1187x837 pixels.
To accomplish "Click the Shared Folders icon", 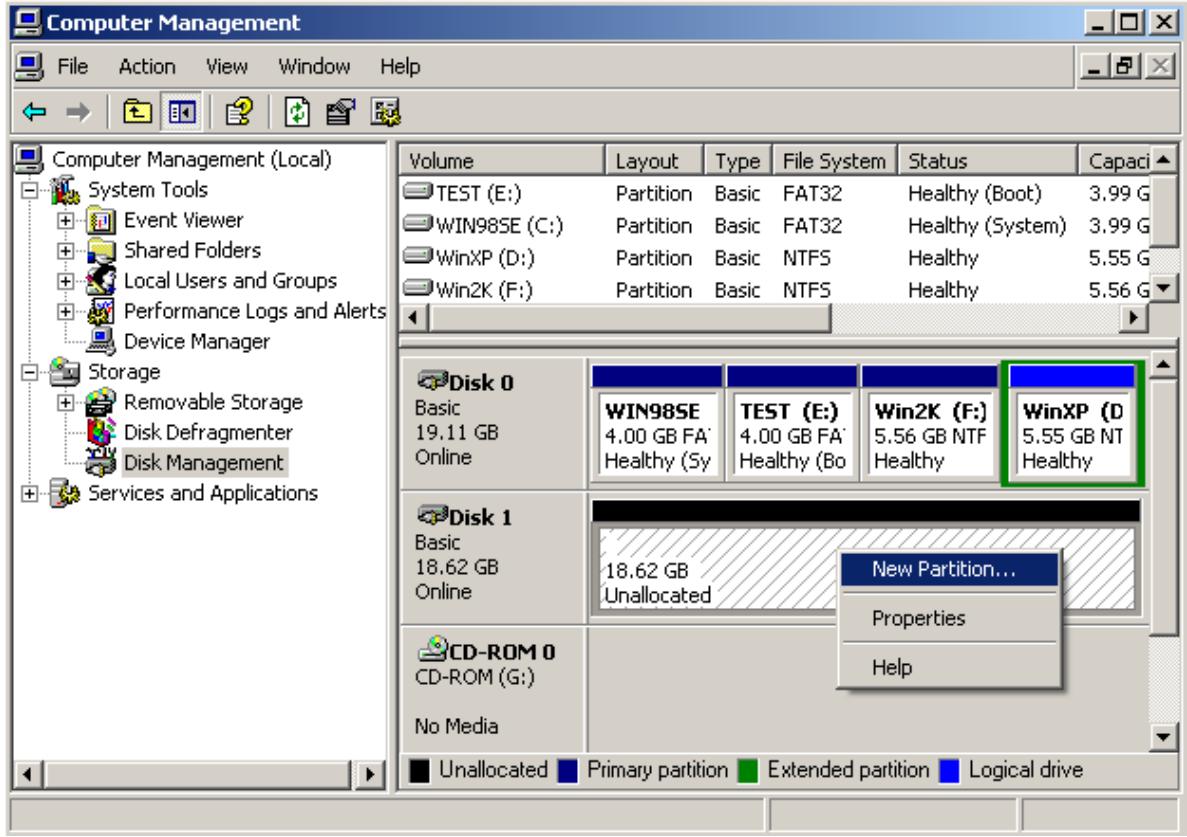I will coord(101,250).
